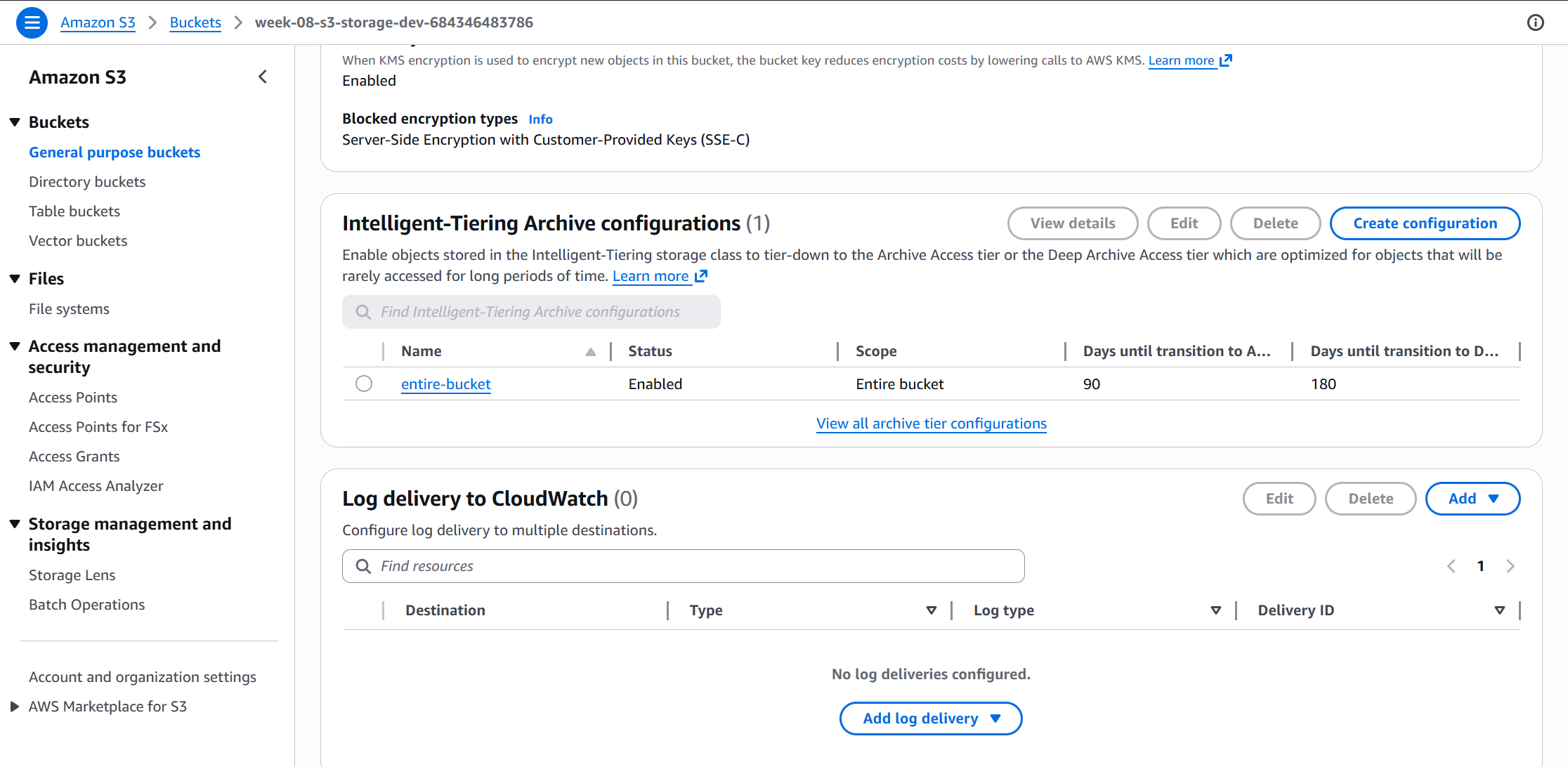Open Vector buckets in the sidebar

(78, 241)
